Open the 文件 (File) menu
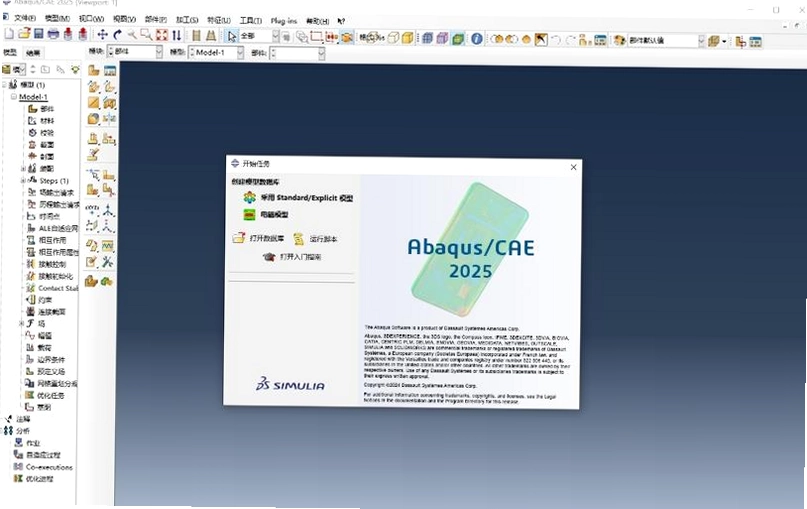The width and height of the screenshot is (807, 509). tap(25, 18)
